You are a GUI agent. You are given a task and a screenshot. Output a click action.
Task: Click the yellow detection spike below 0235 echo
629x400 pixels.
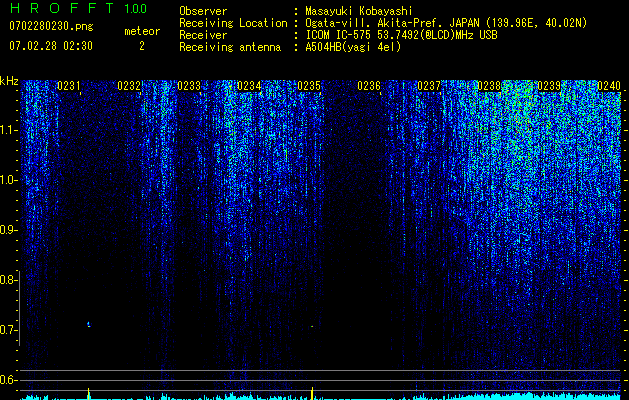[x=312, y=393]
